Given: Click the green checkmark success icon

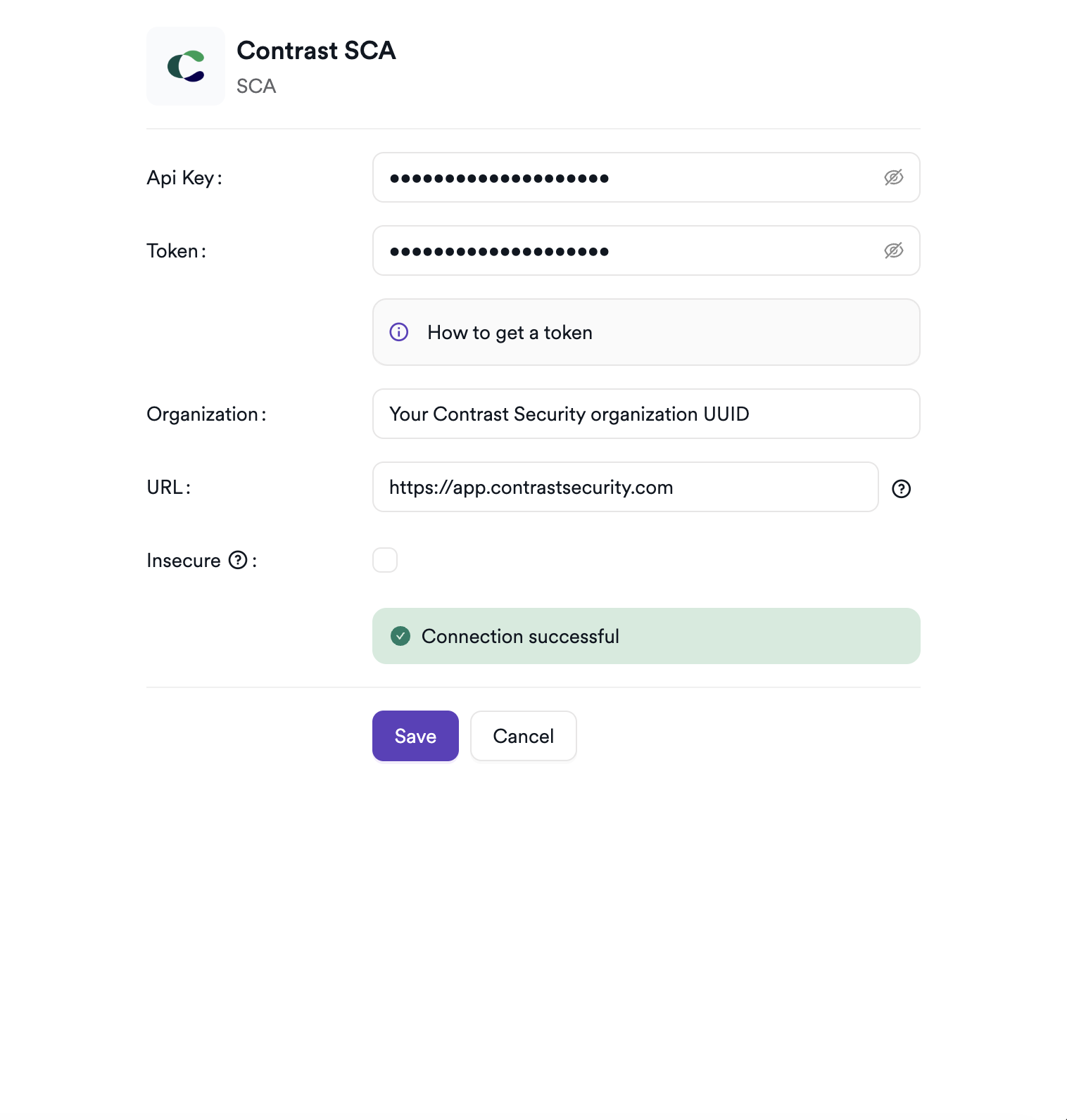Looking at the screenshot, I should pyautogui.click(x=400, y=636).
